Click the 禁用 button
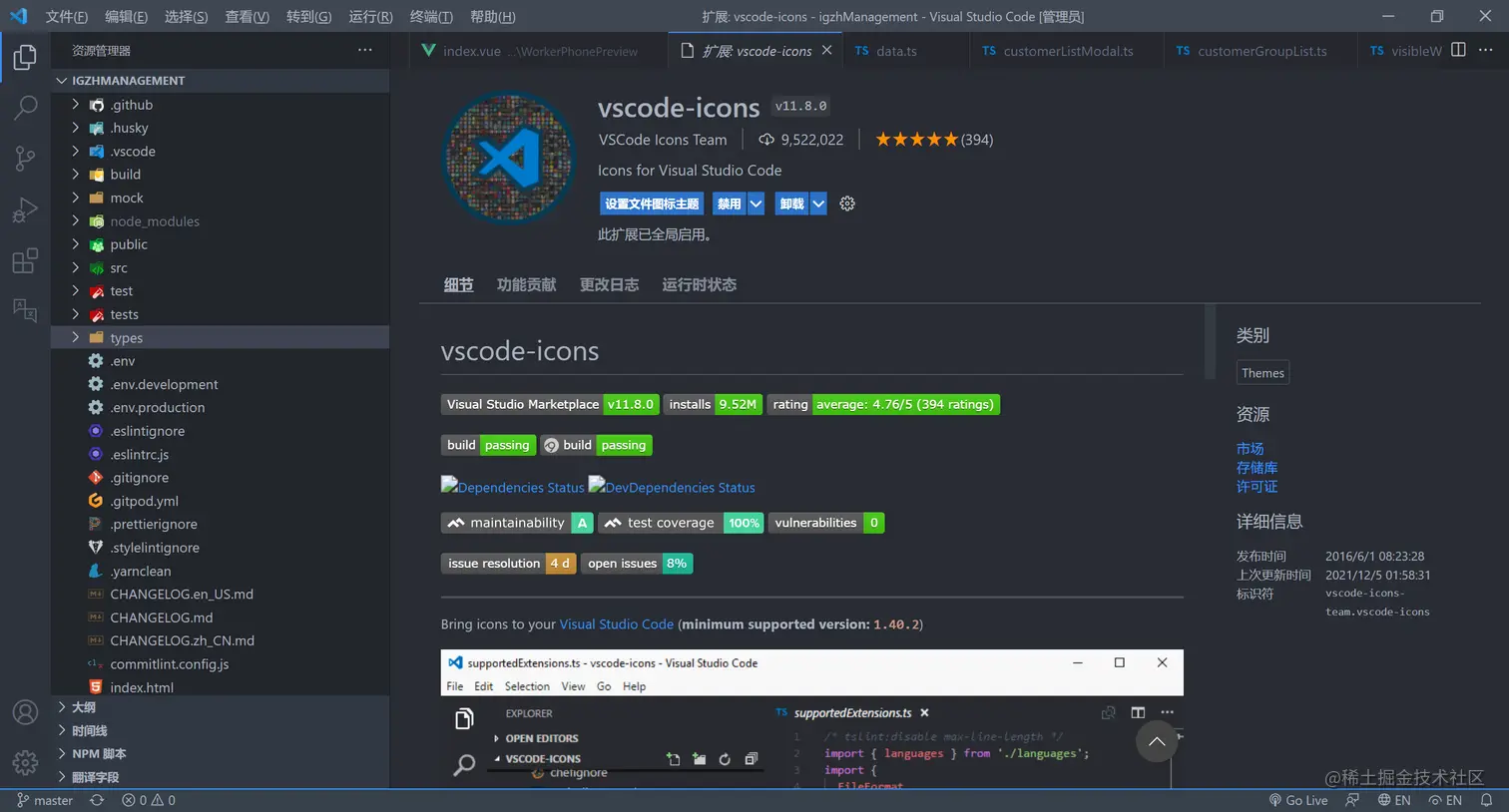Viewport: 1509px width, 812px height. pyautogui.click(x=730, y=203)
